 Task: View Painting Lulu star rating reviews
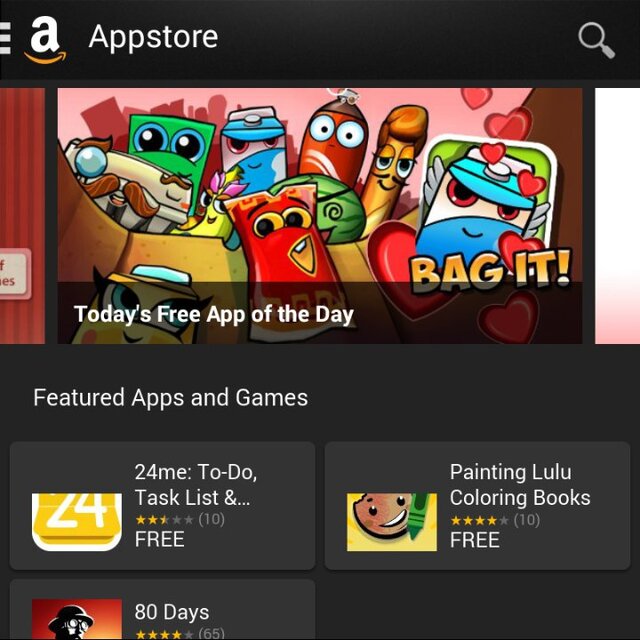(x=495, y=520)
